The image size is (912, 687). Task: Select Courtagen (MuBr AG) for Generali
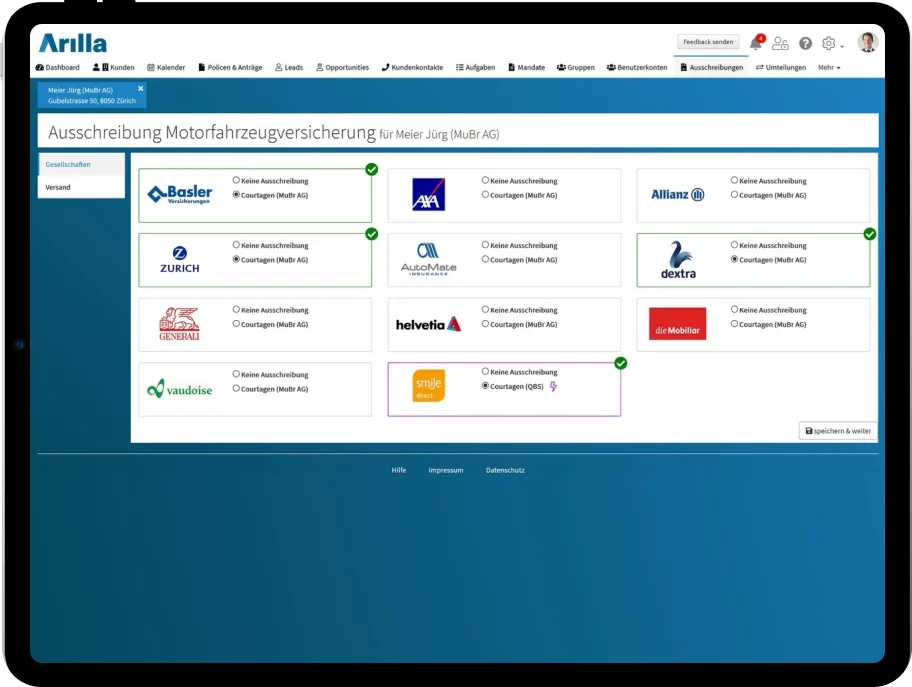[236, 324]
